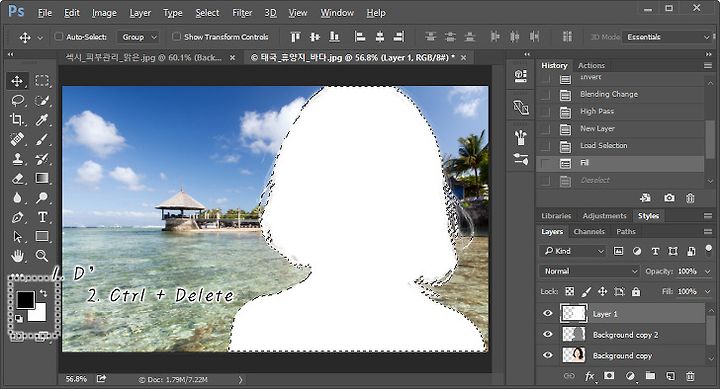Delete layer trash icon in Layers panel

tap(690, 376)
